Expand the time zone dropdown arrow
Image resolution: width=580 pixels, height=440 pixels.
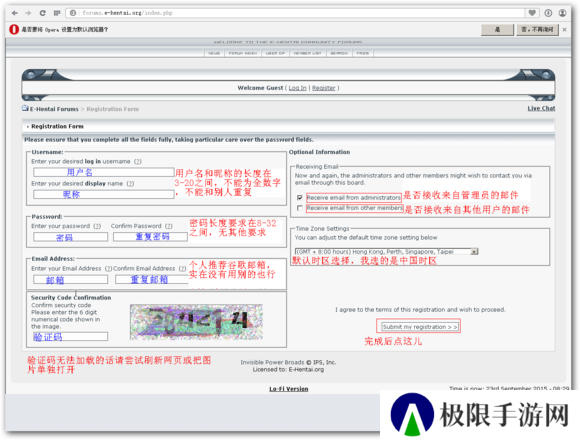(x=474, y=251)
